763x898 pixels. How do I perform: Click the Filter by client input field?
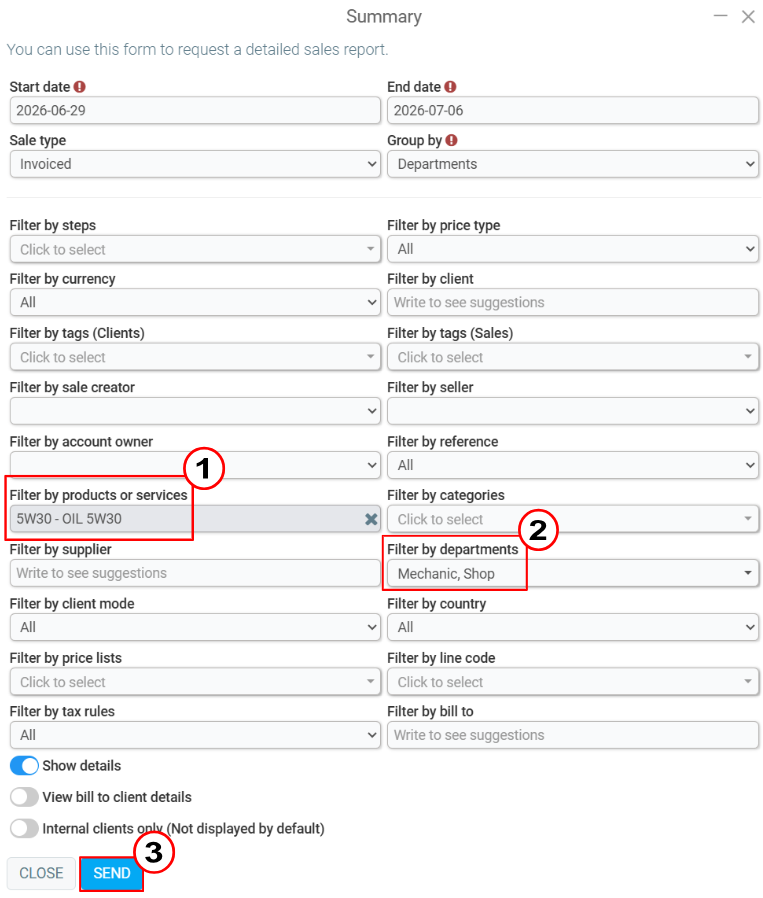573,302
